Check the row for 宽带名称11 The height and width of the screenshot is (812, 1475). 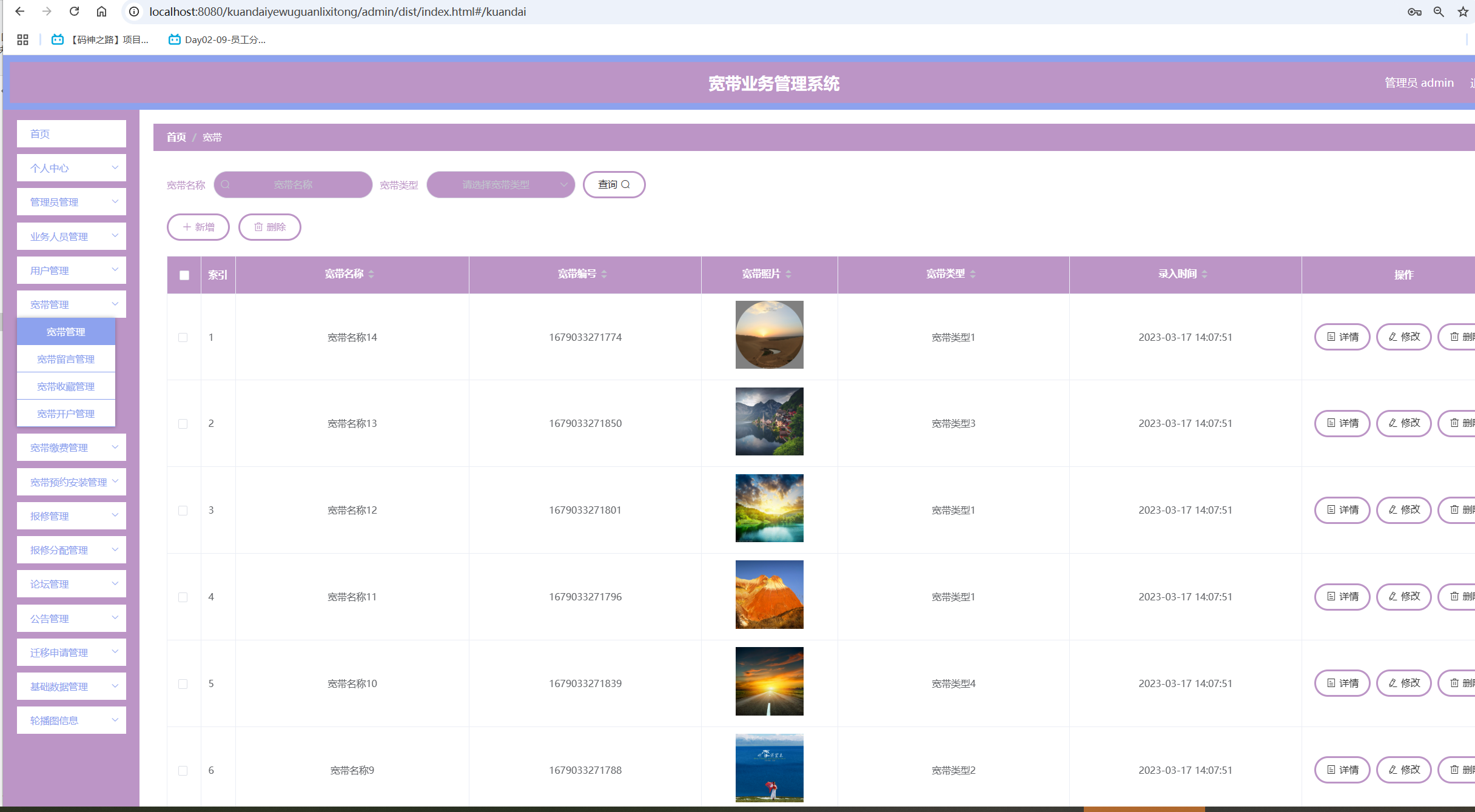pyautogui.click(x=183, y=597)
